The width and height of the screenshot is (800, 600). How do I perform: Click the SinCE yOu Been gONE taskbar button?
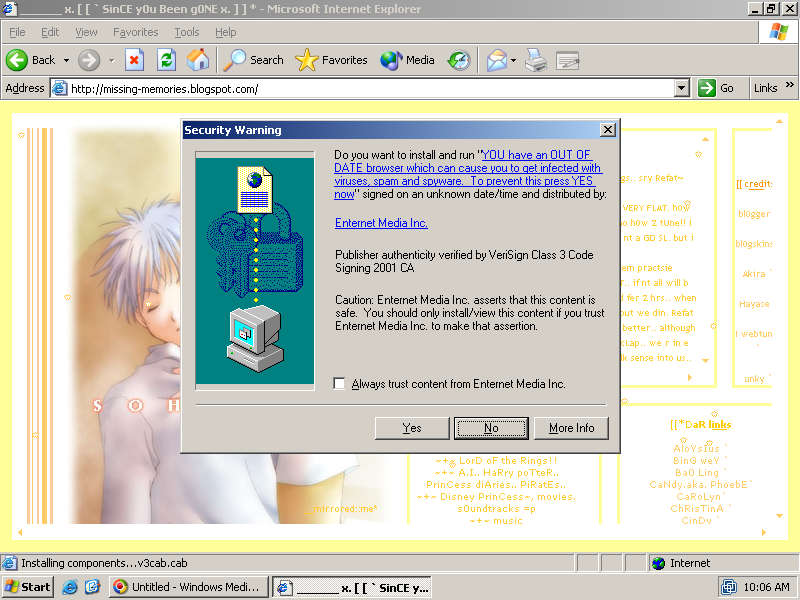(x=353, y=587)
